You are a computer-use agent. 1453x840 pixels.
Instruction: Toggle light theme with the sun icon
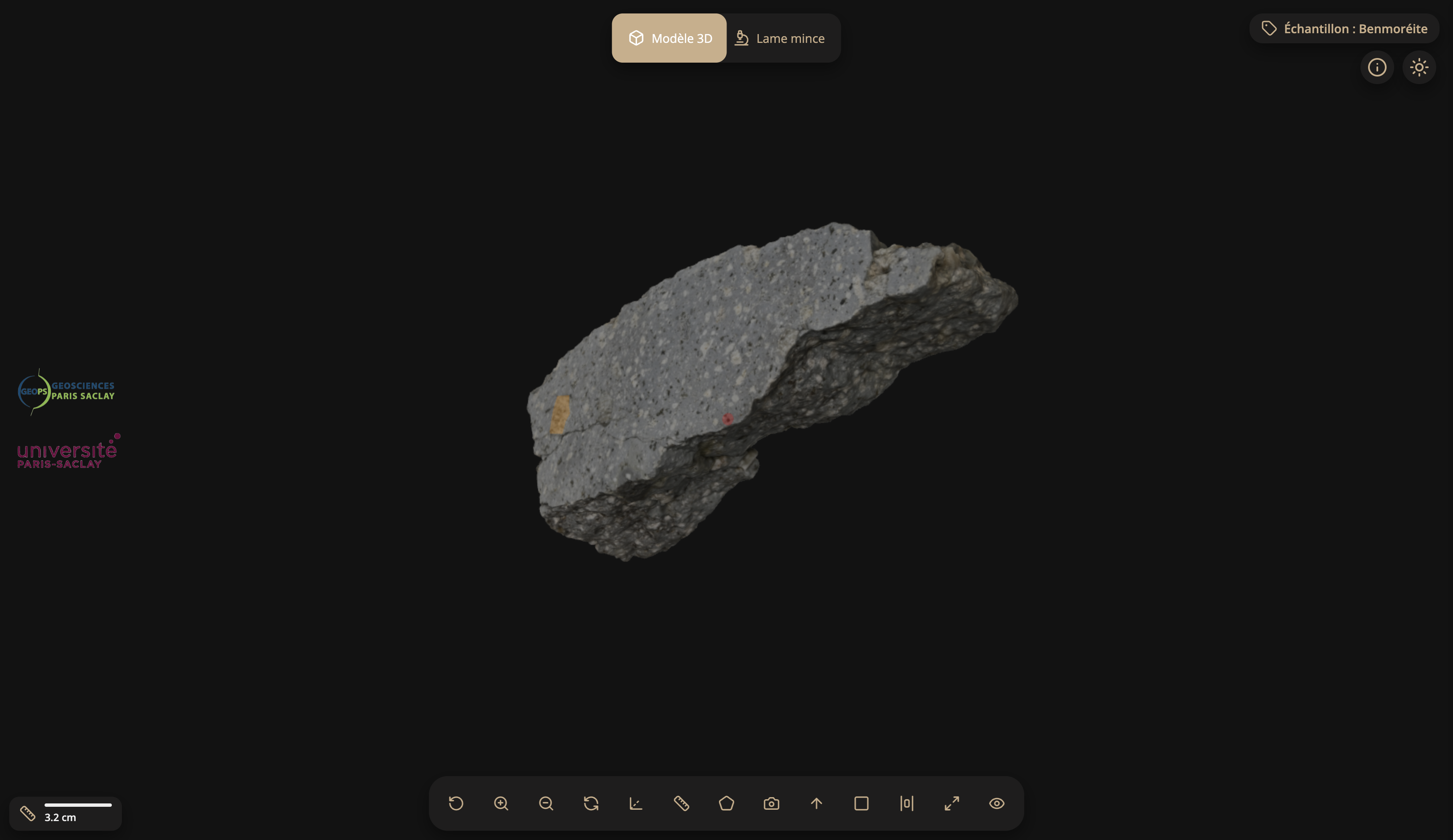click(1419, 67)
